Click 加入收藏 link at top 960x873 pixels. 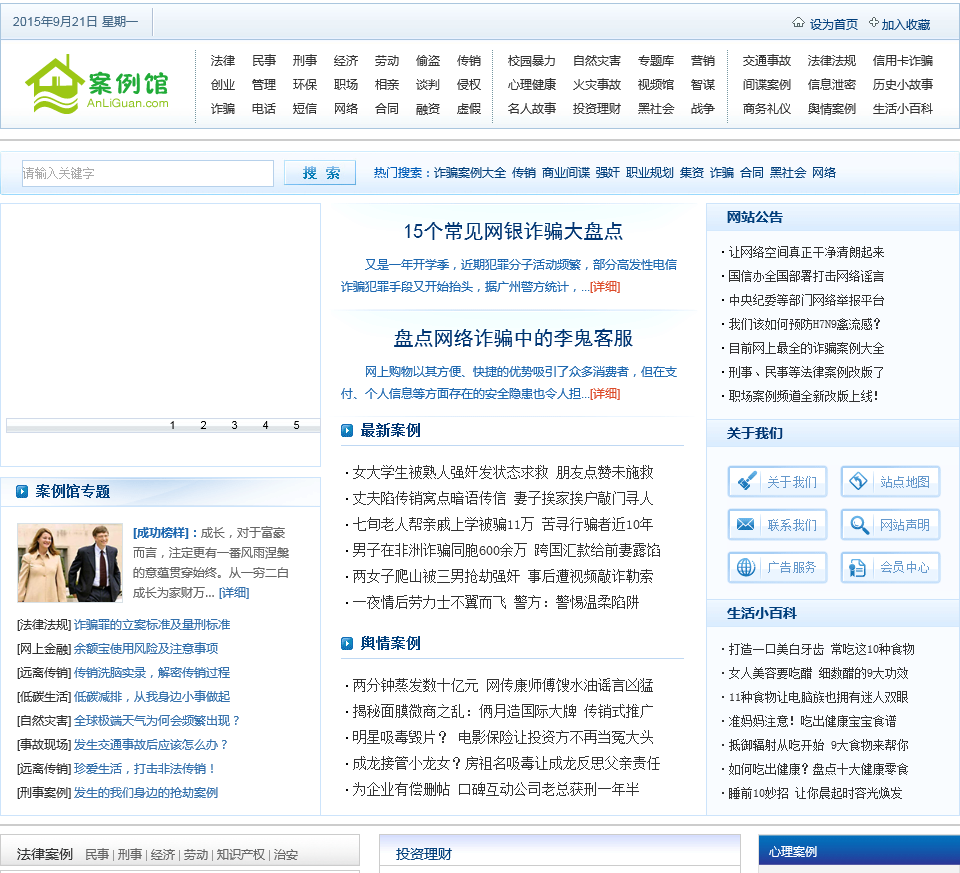906,24
